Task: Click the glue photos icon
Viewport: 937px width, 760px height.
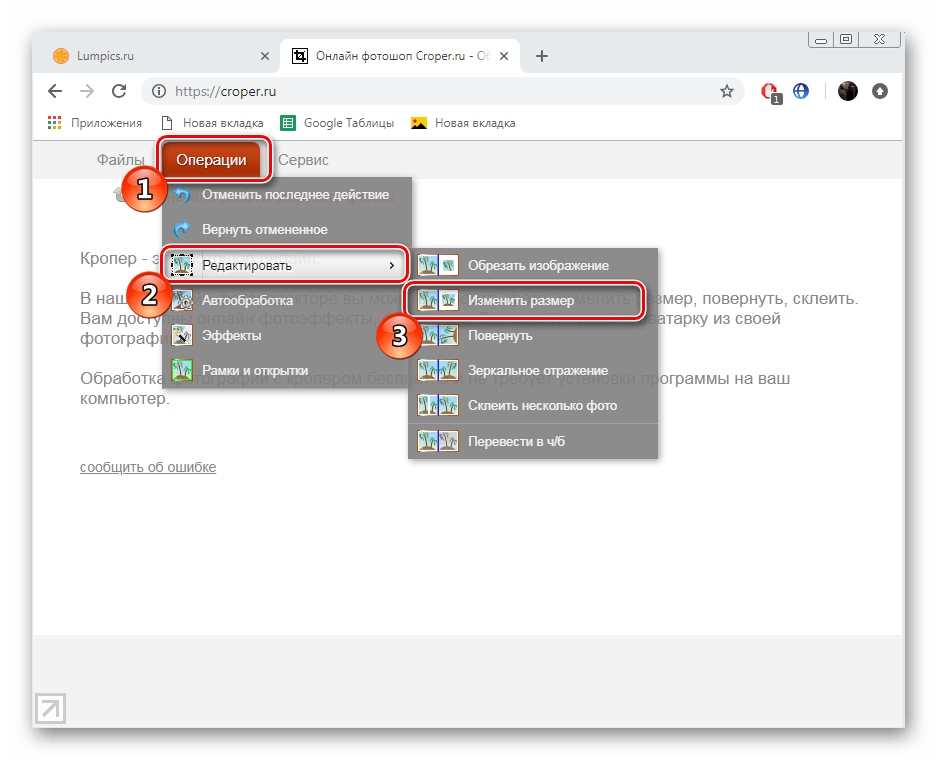Action: (438, 406)
